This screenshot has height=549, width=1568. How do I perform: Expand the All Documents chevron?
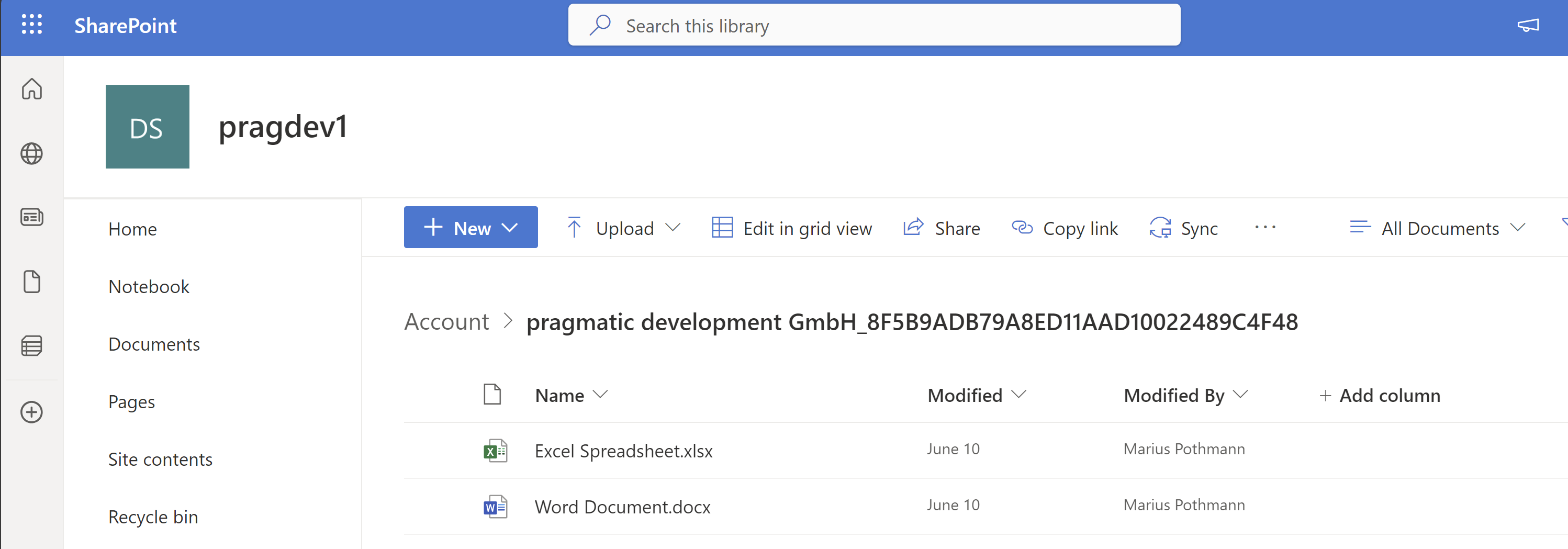(1518, 228)
